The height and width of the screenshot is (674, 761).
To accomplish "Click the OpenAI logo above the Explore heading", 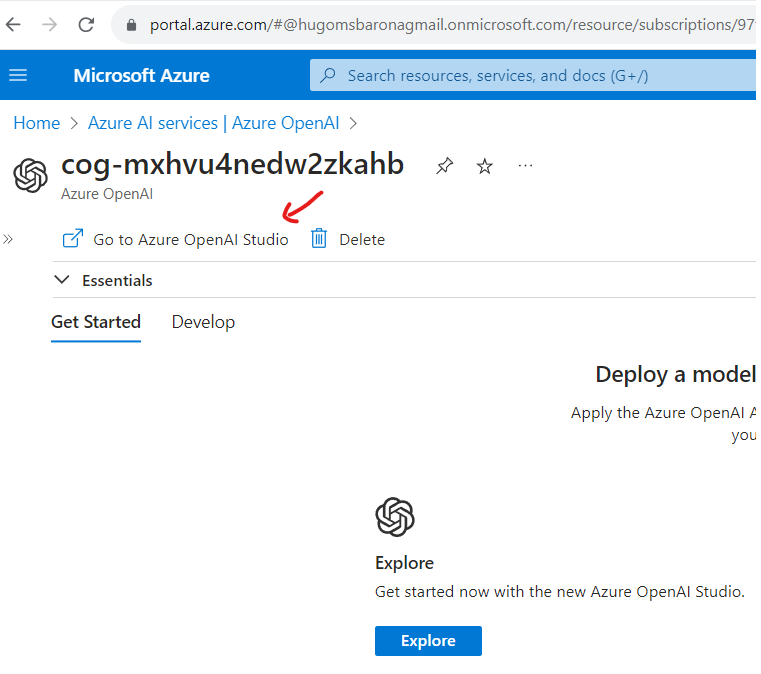I will [x=394, y=517].
